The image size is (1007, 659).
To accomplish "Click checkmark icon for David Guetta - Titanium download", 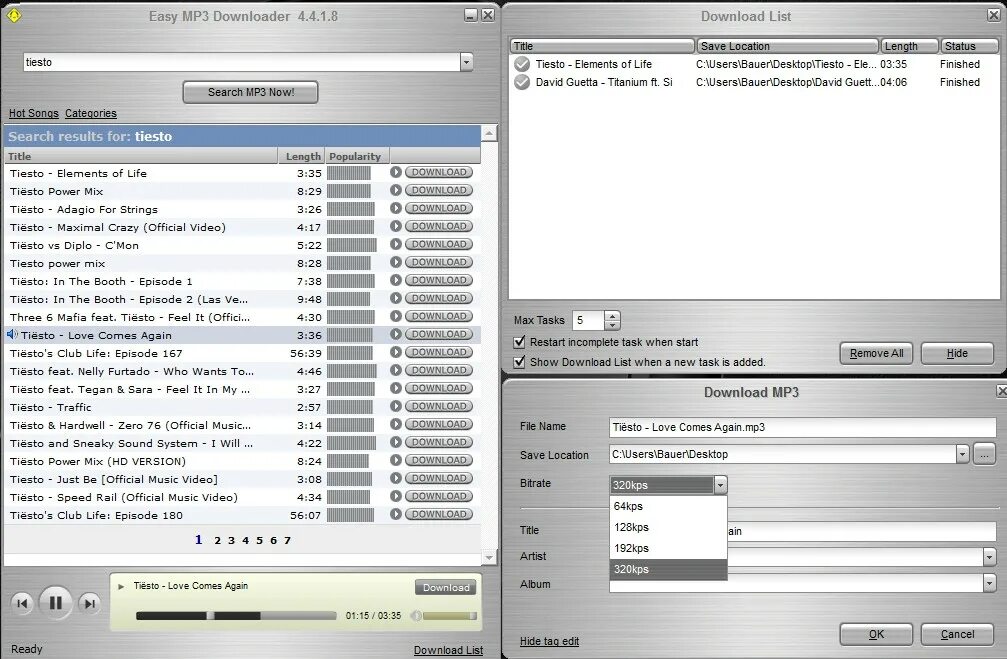I will (522, 82).
